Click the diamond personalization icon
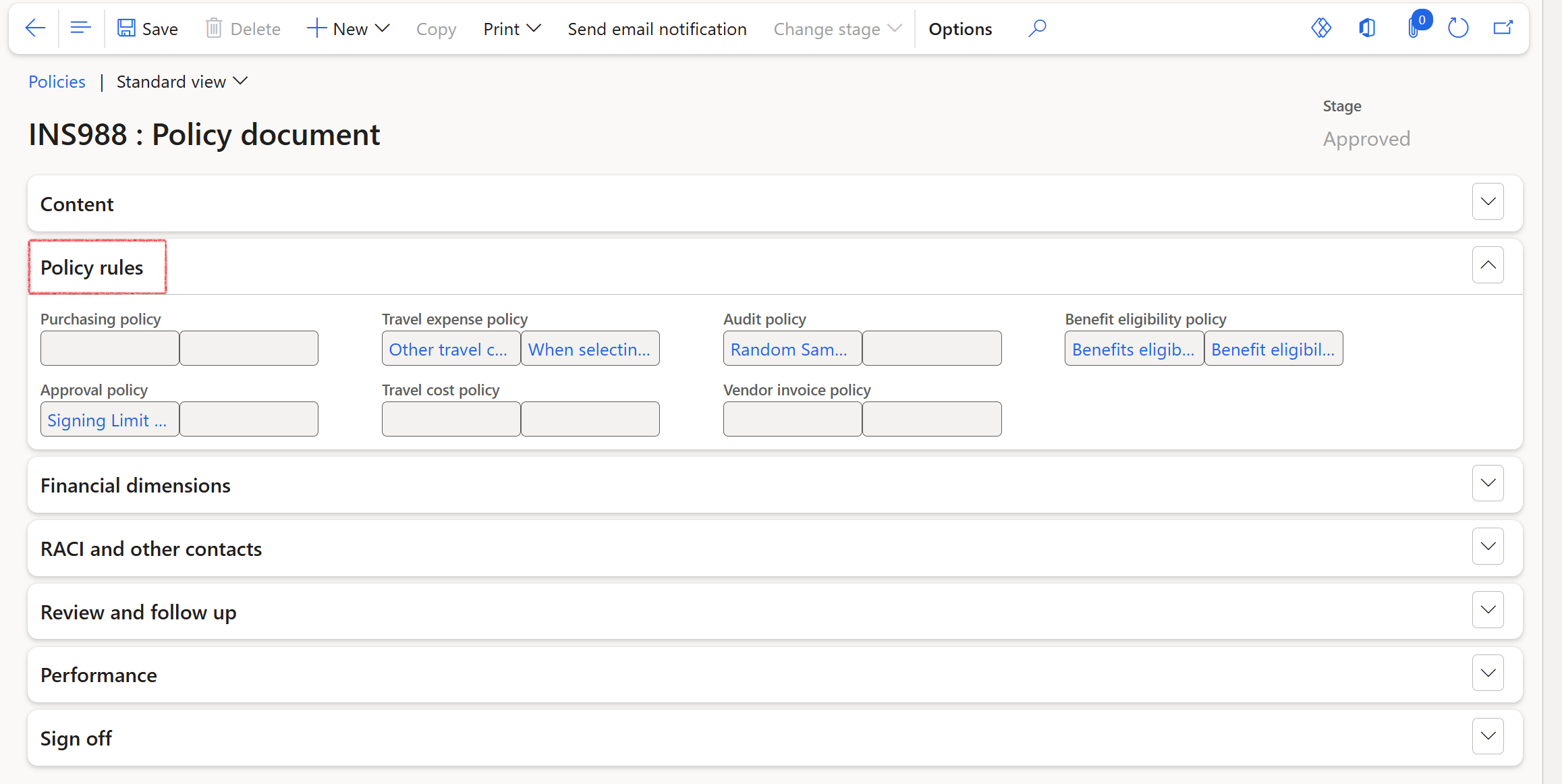This screenshot has height=784, width=1562. [1321, 28]
